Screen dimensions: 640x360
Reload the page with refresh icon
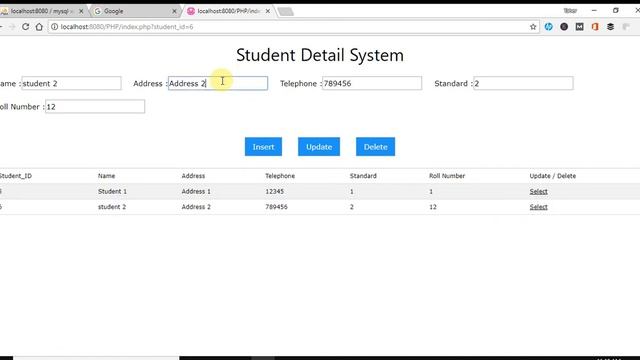click(25, 27)
